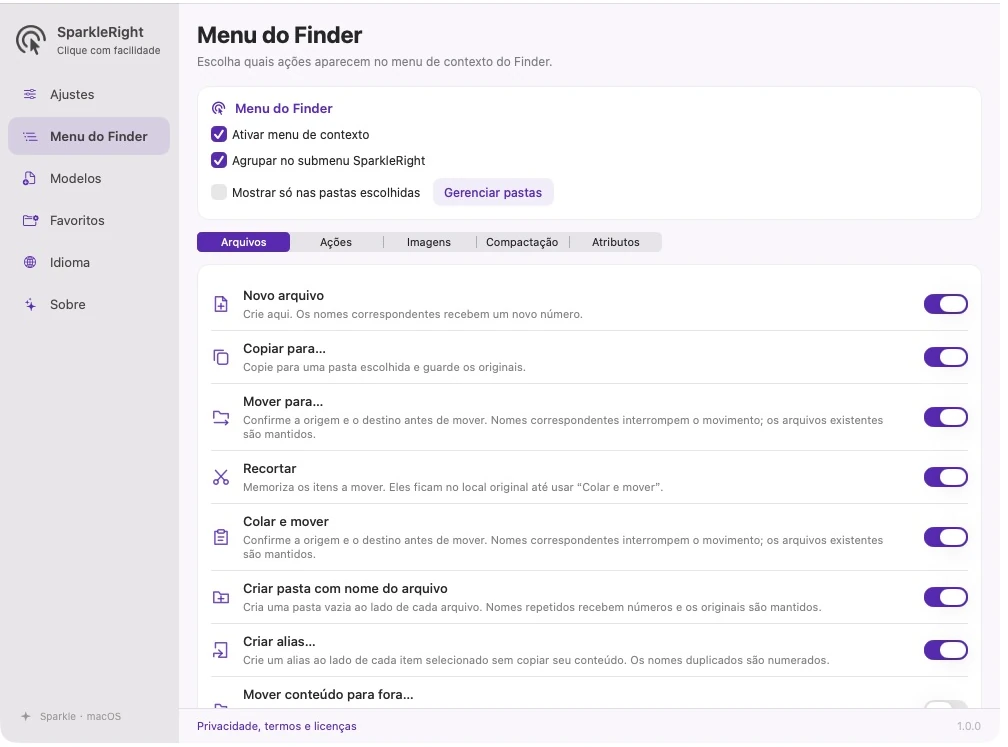Switch off the Recortar toggle
Image resolution: width=1008 pixels, height=747 pixels.
(946, 477)
